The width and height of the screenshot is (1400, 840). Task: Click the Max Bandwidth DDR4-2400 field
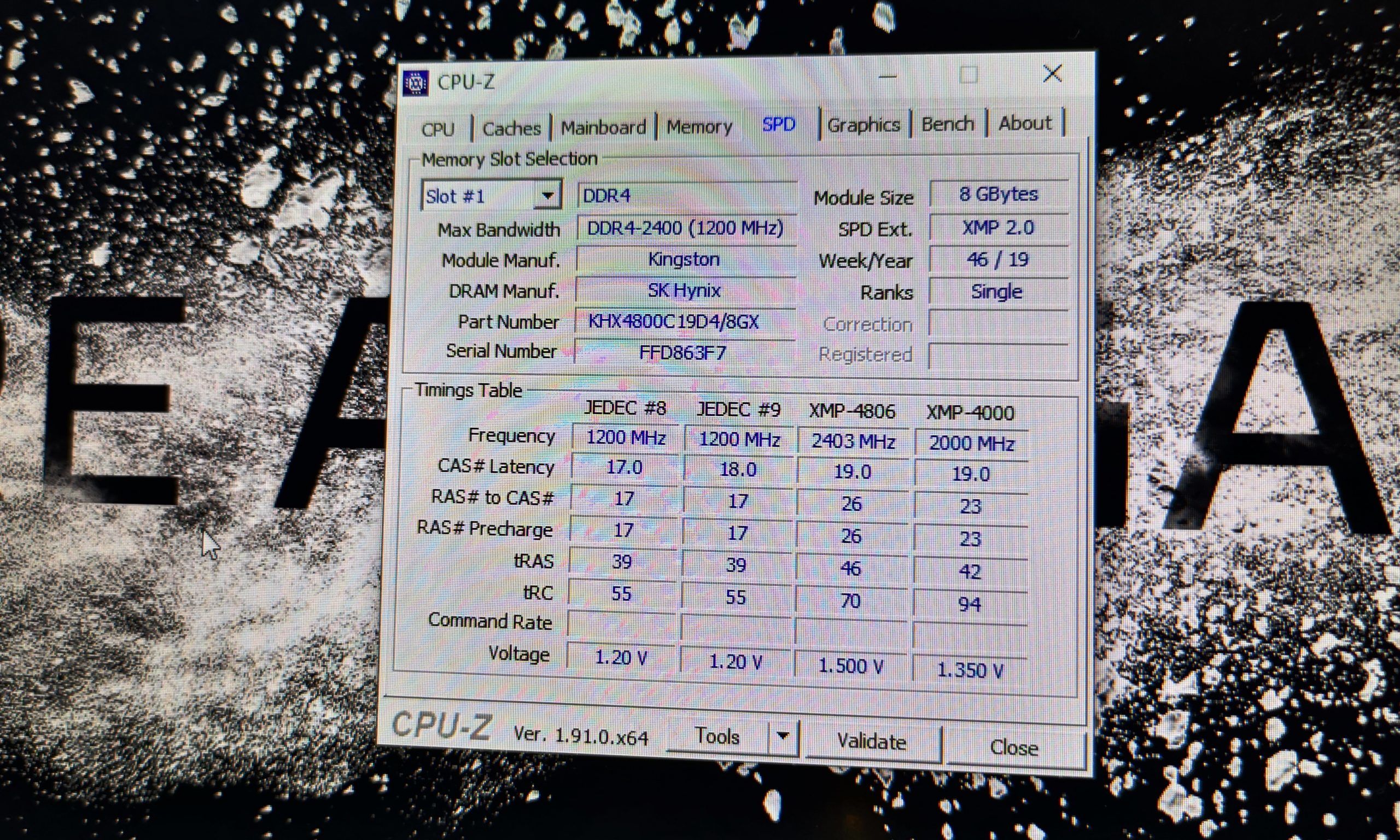[x=685, y=228]
